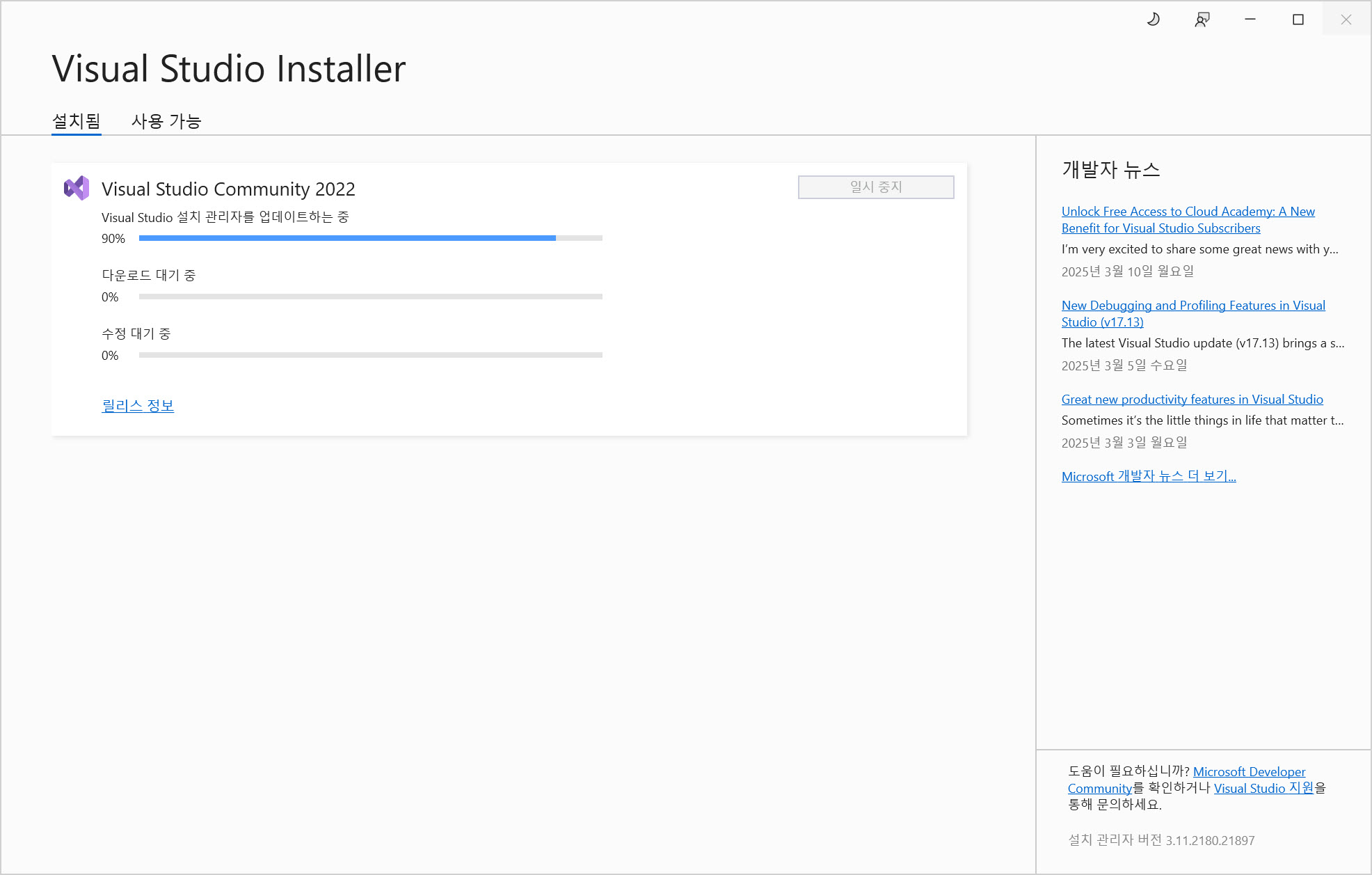Click Microsoft 개발자 뉴스 더 보기 link
The height and width of the screenshot is (875, 1372).
click(x=1148, y=476)
